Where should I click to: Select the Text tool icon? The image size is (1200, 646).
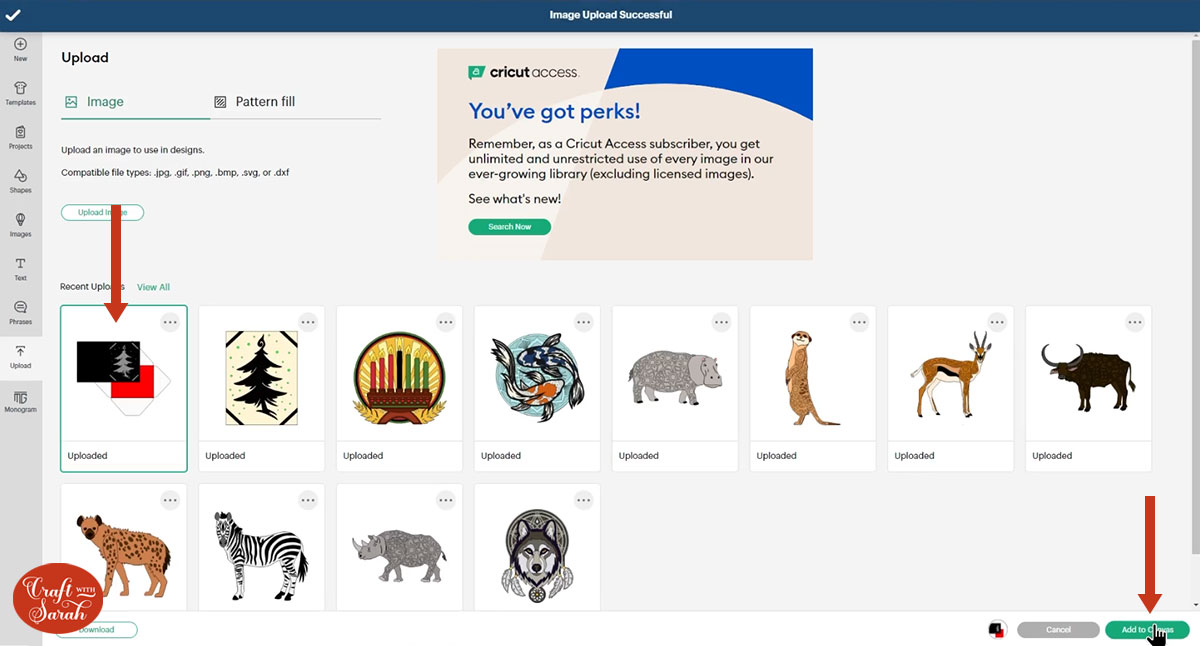(20, 265)
